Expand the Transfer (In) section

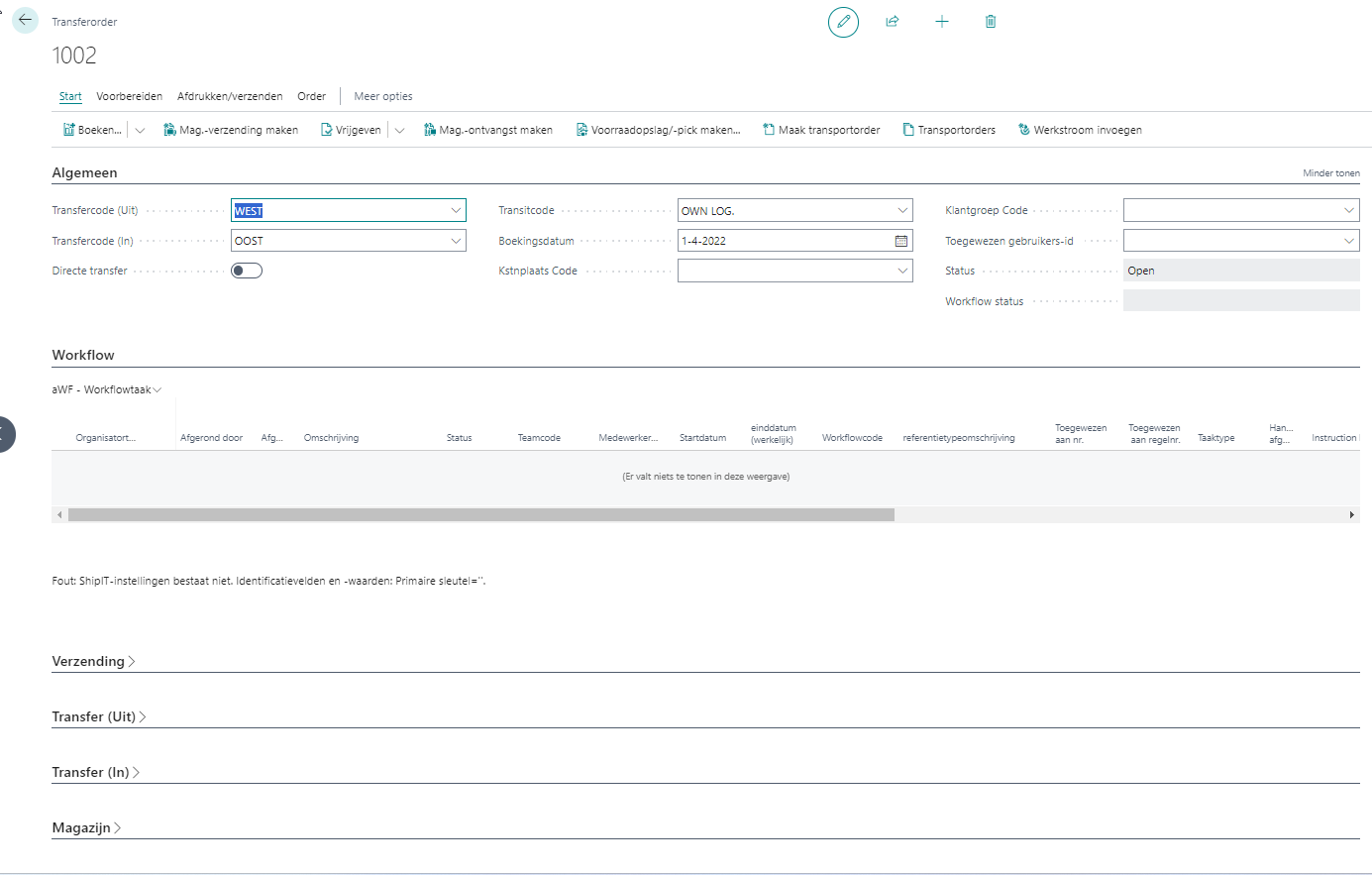tap(95, 772)
